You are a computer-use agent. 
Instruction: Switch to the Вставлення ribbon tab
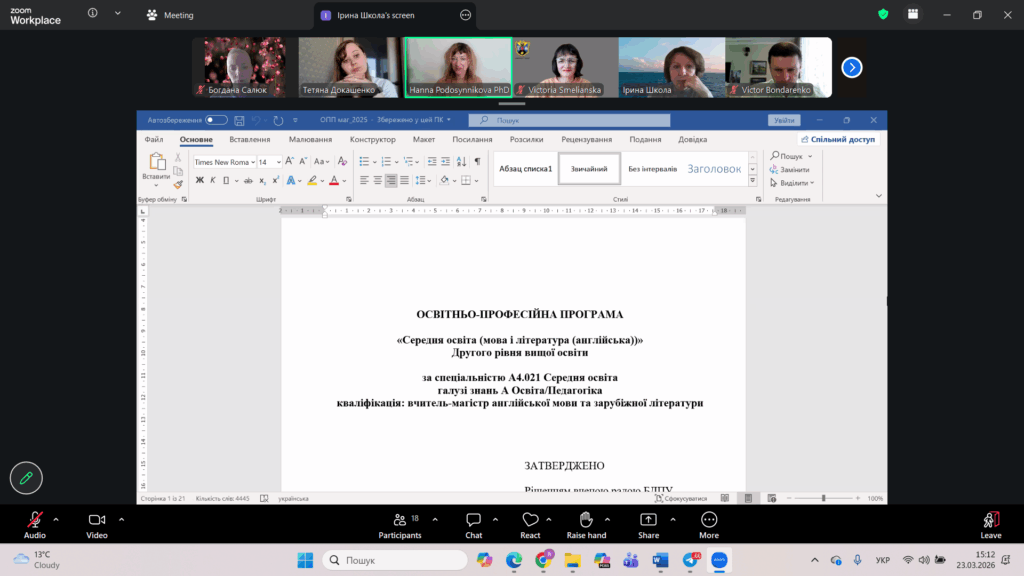(249, 140)
